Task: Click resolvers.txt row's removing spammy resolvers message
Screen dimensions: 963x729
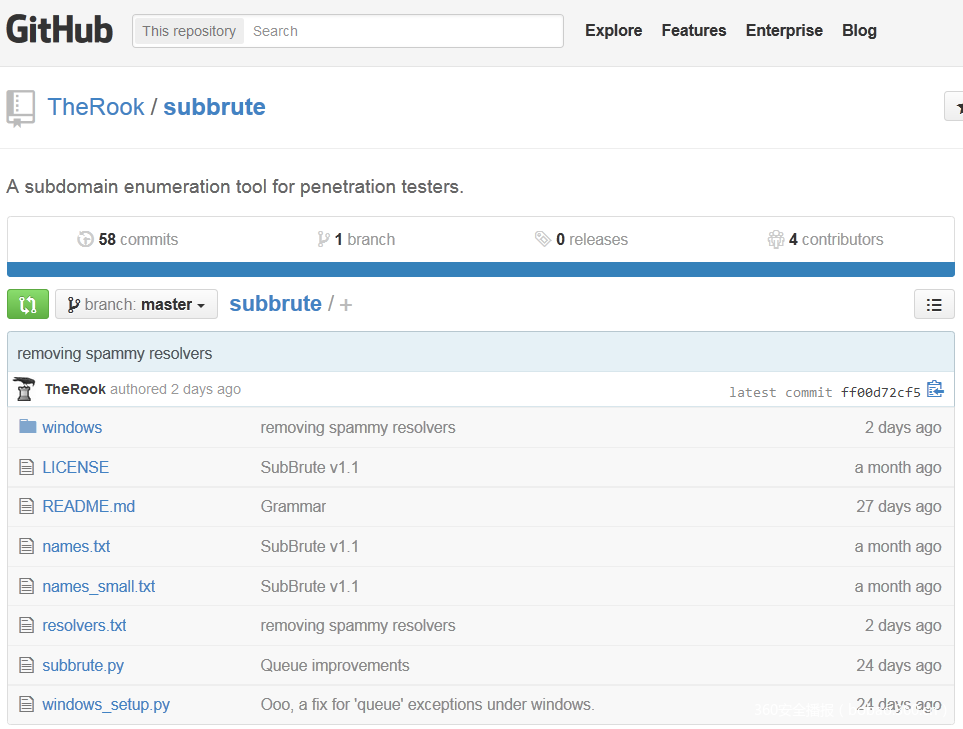Action: [357, 625]
